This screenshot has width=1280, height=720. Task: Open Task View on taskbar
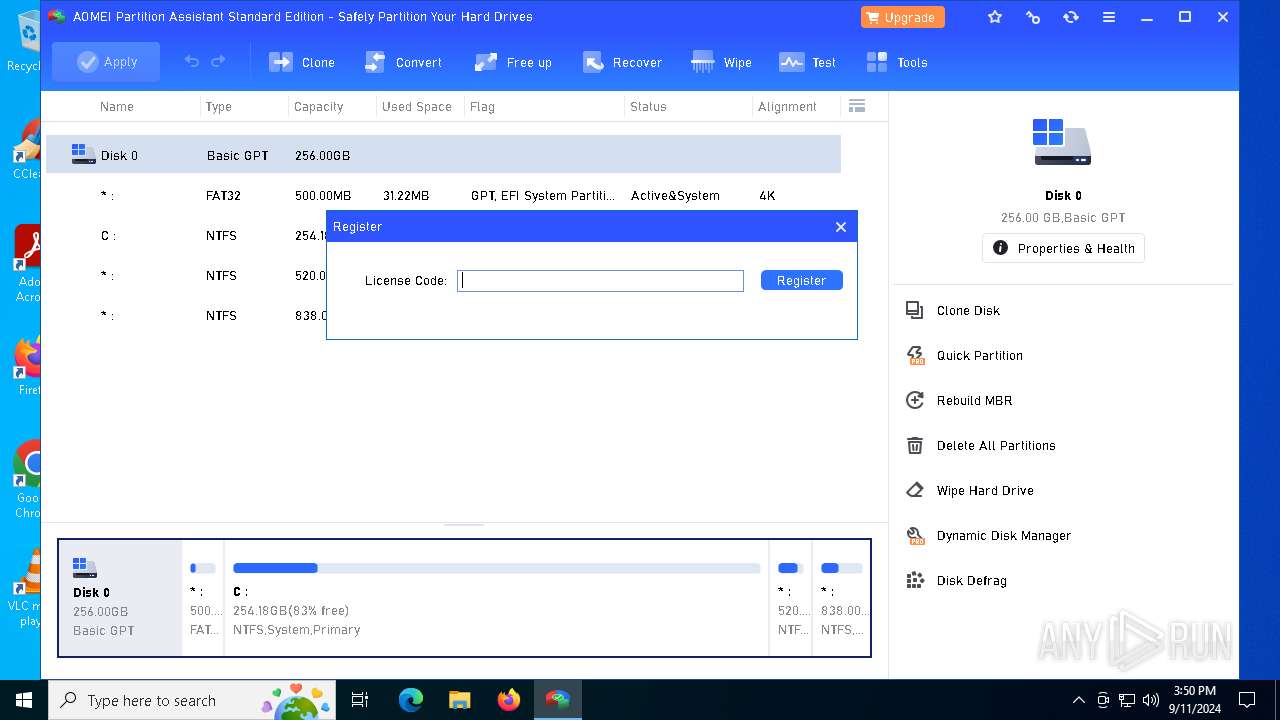361,700
